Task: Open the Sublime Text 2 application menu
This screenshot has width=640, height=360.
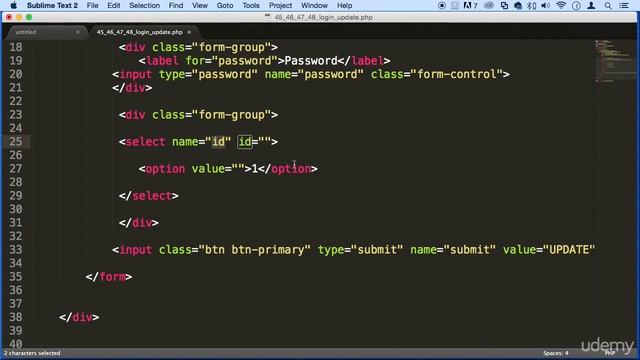Action: (x=52, y=6)
